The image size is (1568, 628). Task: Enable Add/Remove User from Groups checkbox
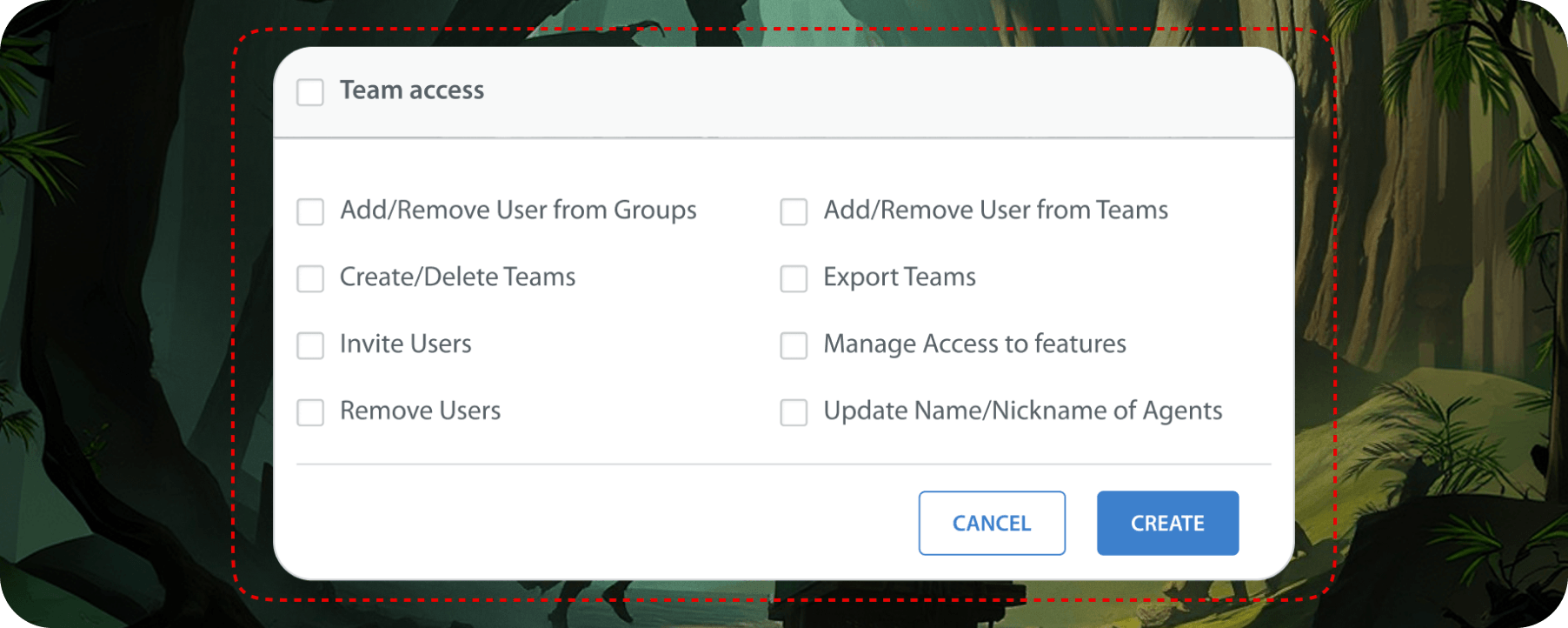(310, 211)
